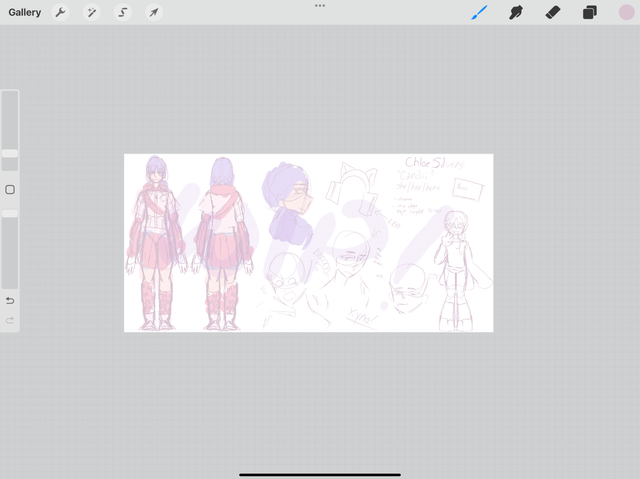Image resolution: width=640 pixels, height=479 pixels.
Task: Tap the iPad home indicator bar
Action: pos(320,475)
